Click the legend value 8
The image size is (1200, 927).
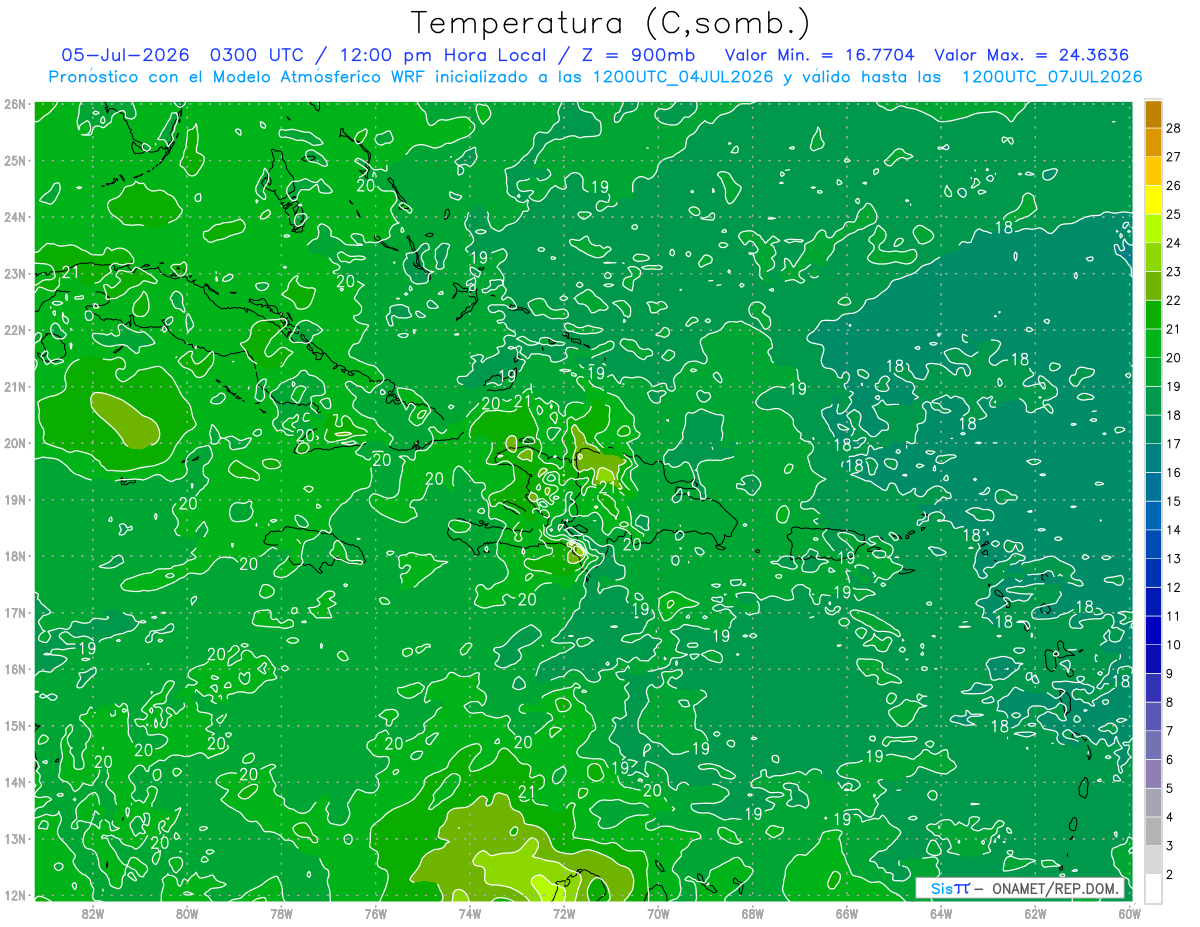tap(1170, 702)
